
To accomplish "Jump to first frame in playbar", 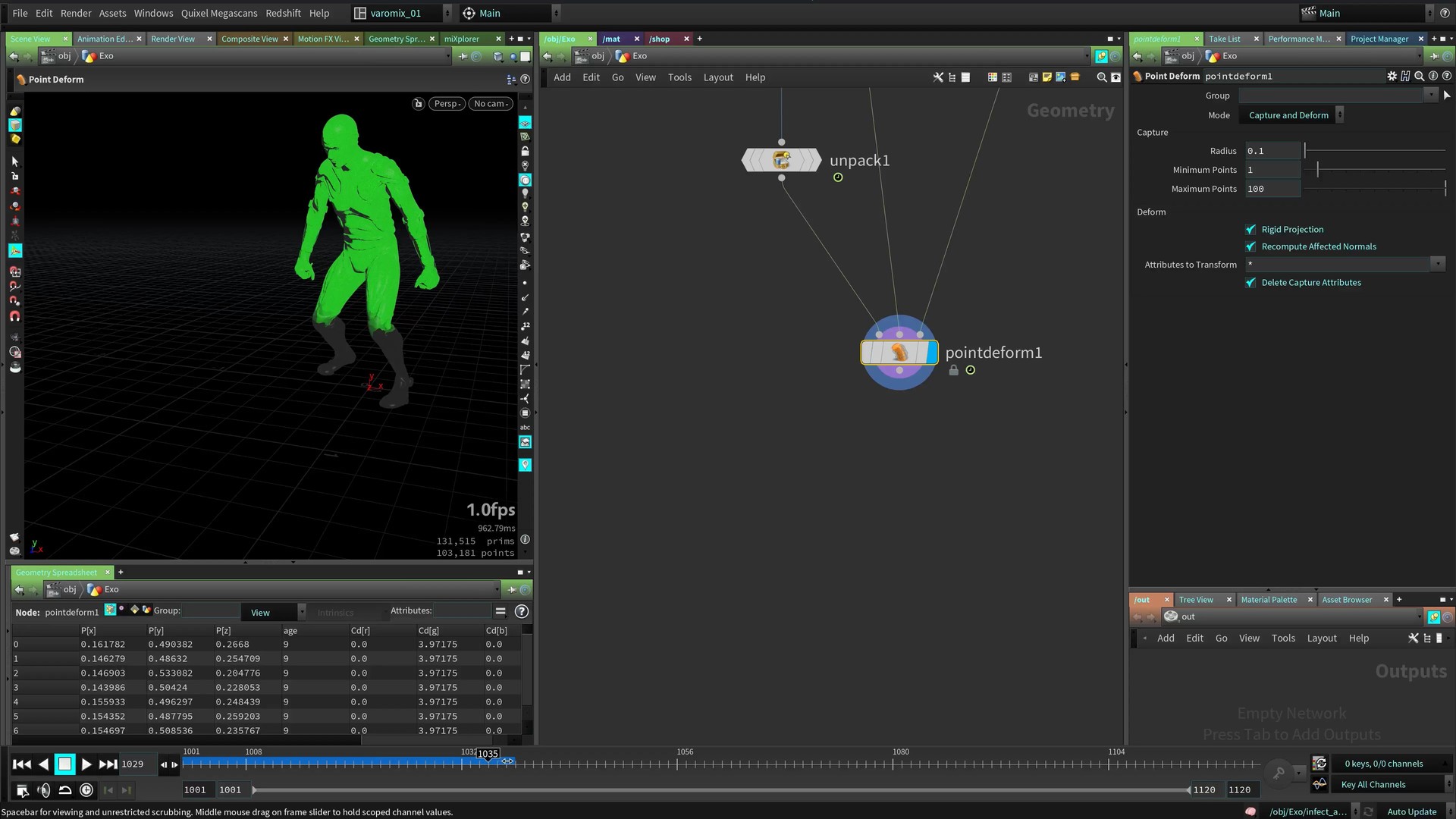I will (x=22, y=764).
